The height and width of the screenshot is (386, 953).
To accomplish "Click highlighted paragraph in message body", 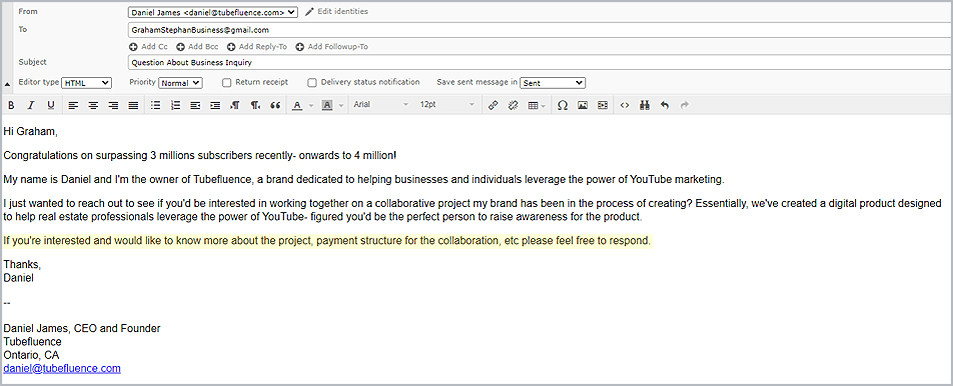I will (327, 241).
